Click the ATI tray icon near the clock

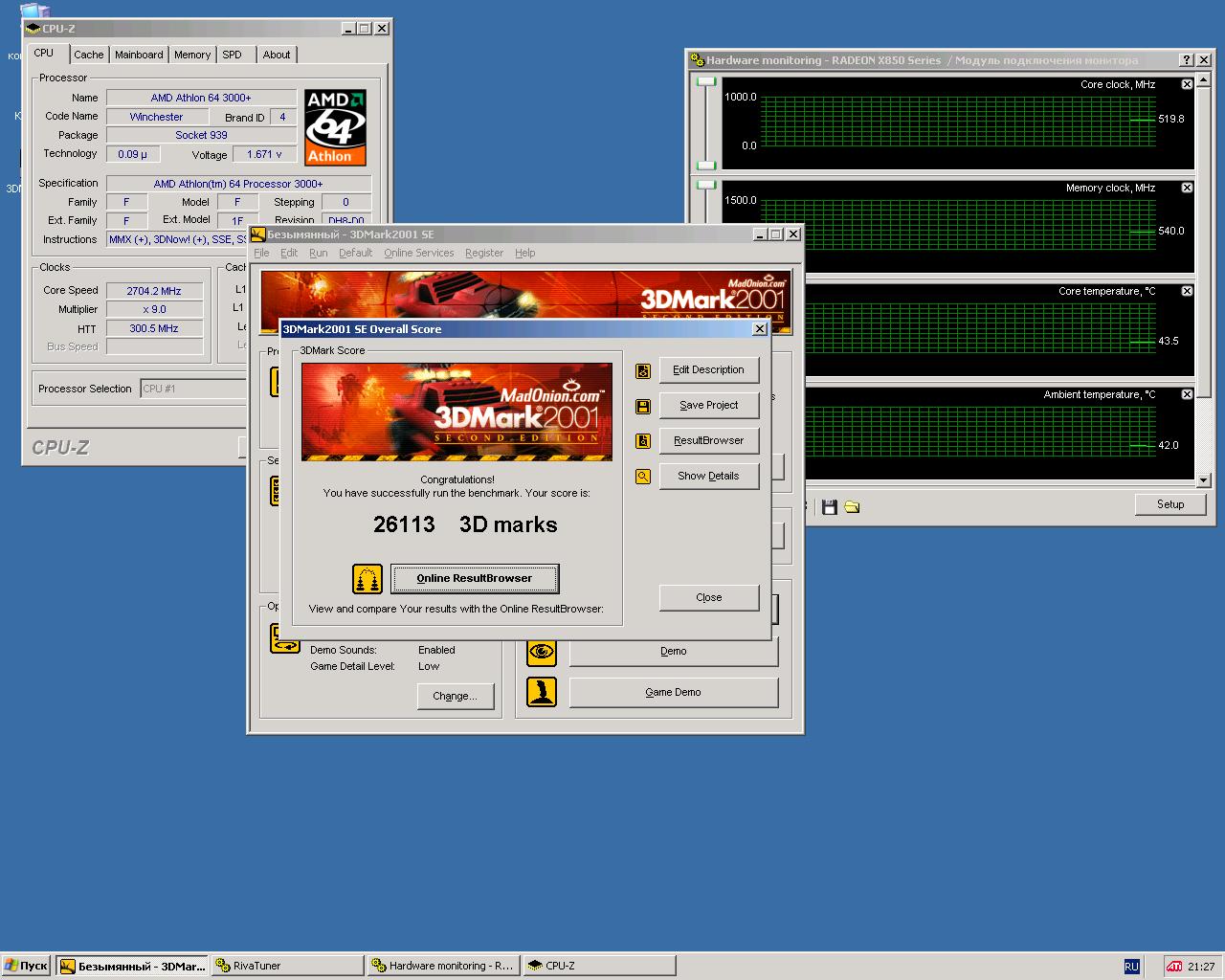(1174, 967)
